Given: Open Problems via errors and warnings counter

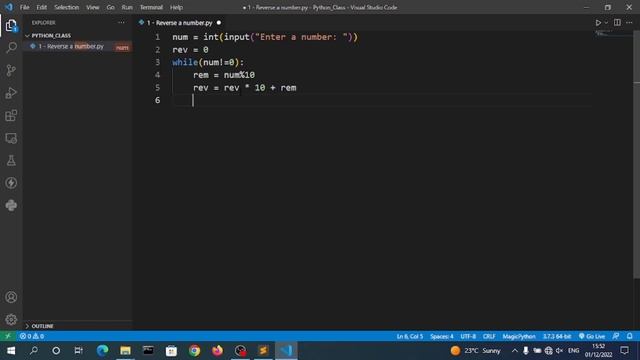Looking at the screenshot, I should point(32,336).
